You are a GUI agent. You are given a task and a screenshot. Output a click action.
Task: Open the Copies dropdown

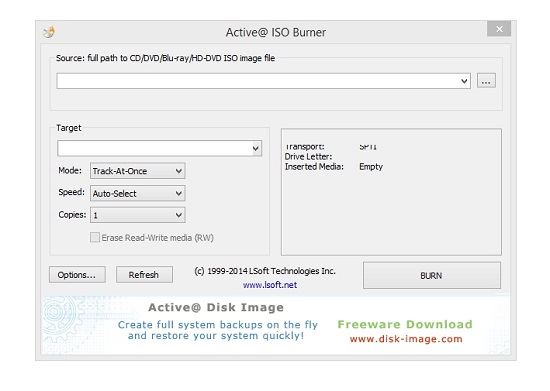[x=138, y=215]
